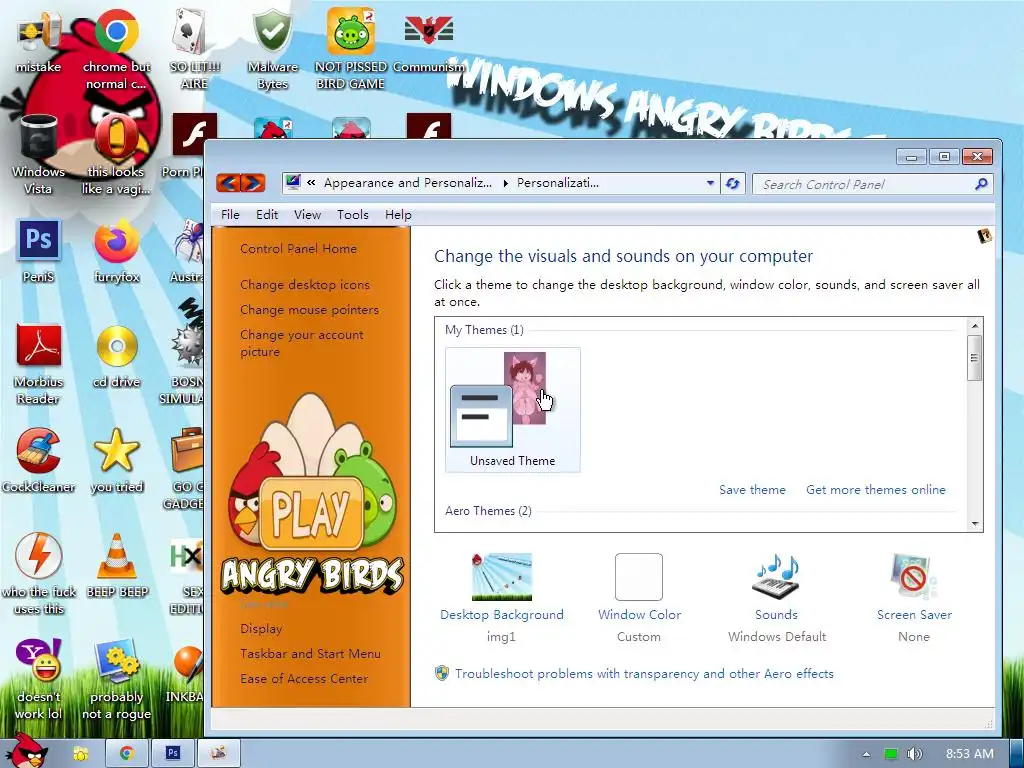1024x768 pixels.
Task: Open the 'doesn't work lol' Yahoo icon
Action: point(38,679)
